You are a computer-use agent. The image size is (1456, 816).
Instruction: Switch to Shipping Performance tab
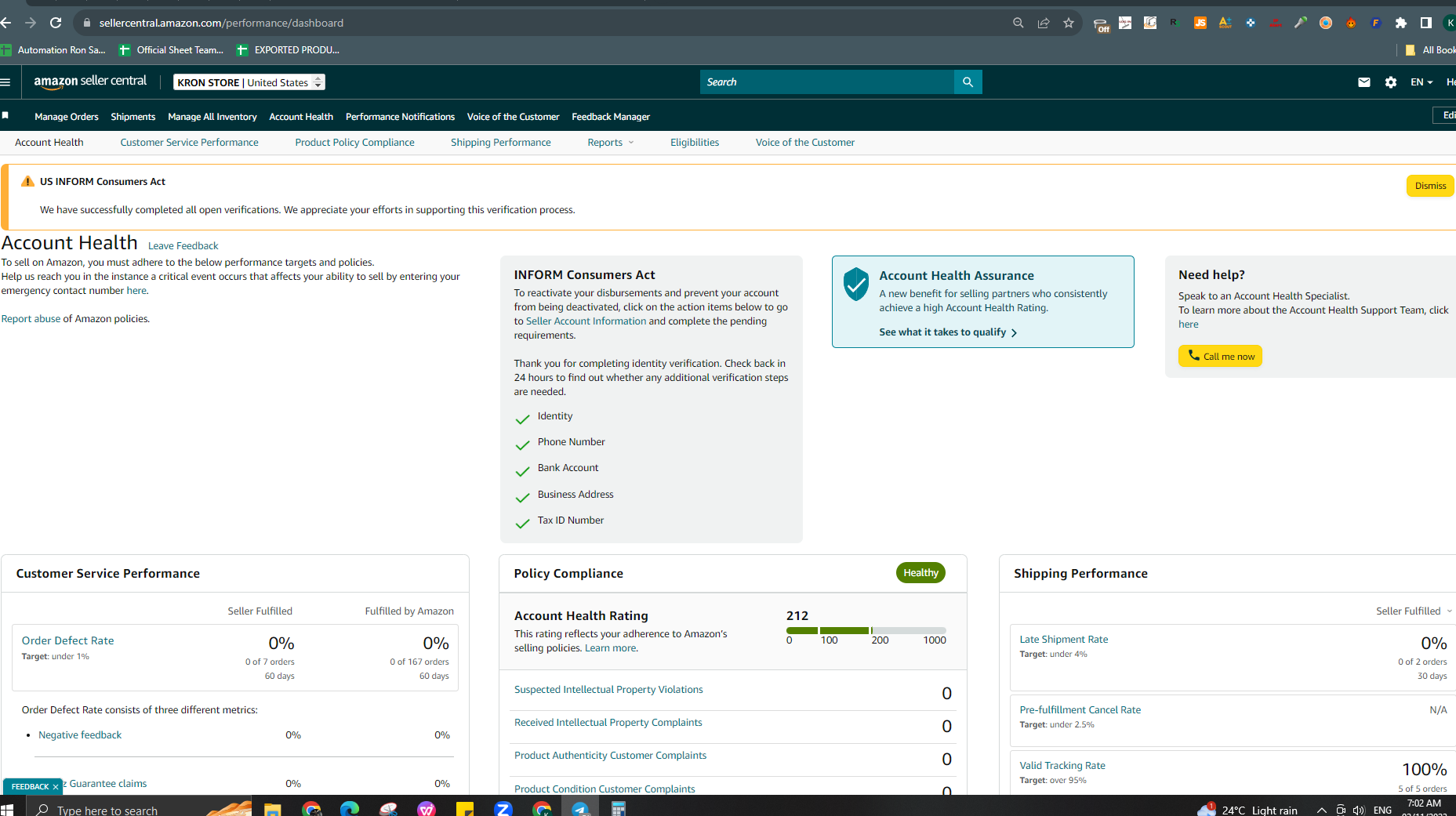click(x=500, y=143)
